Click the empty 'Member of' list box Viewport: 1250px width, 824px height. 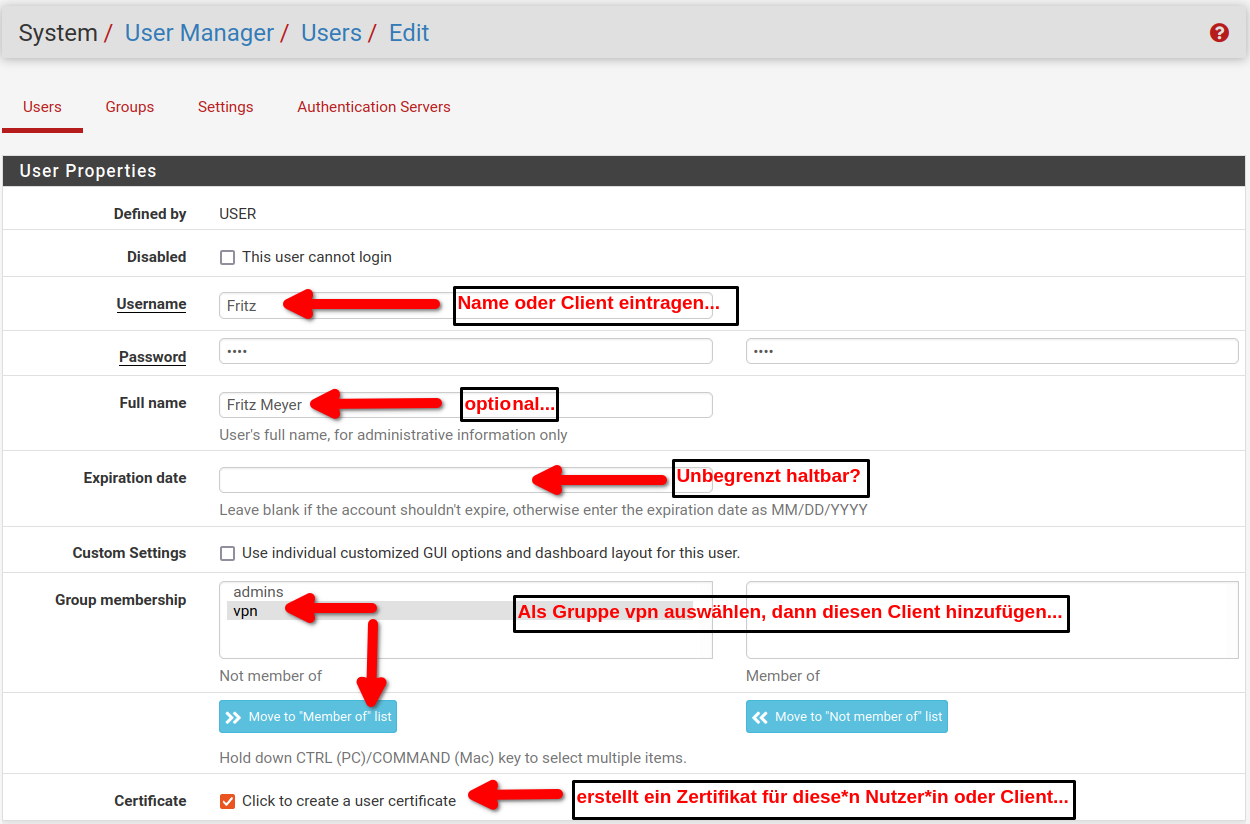click(x=992, y=620)
